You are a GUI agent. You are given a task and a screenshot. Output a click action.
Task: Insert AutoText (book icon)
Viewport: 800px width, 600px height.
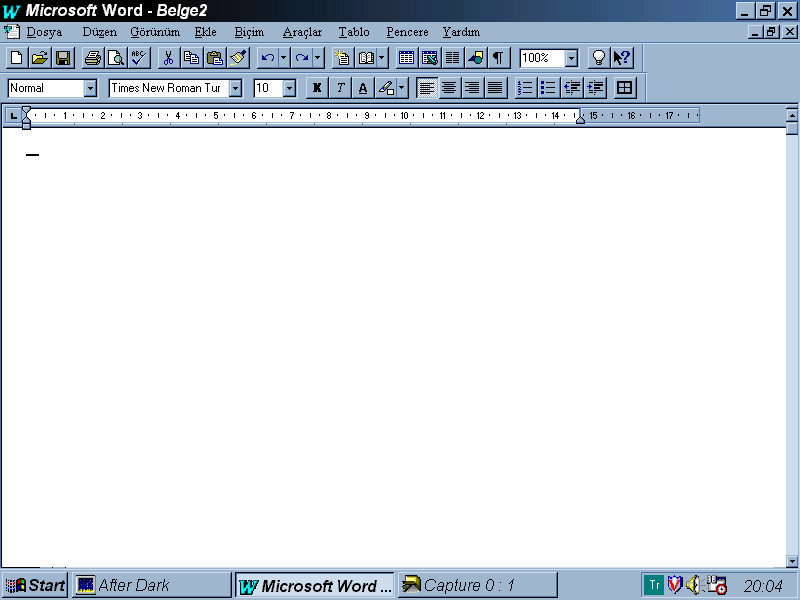(x=366, y=58)
